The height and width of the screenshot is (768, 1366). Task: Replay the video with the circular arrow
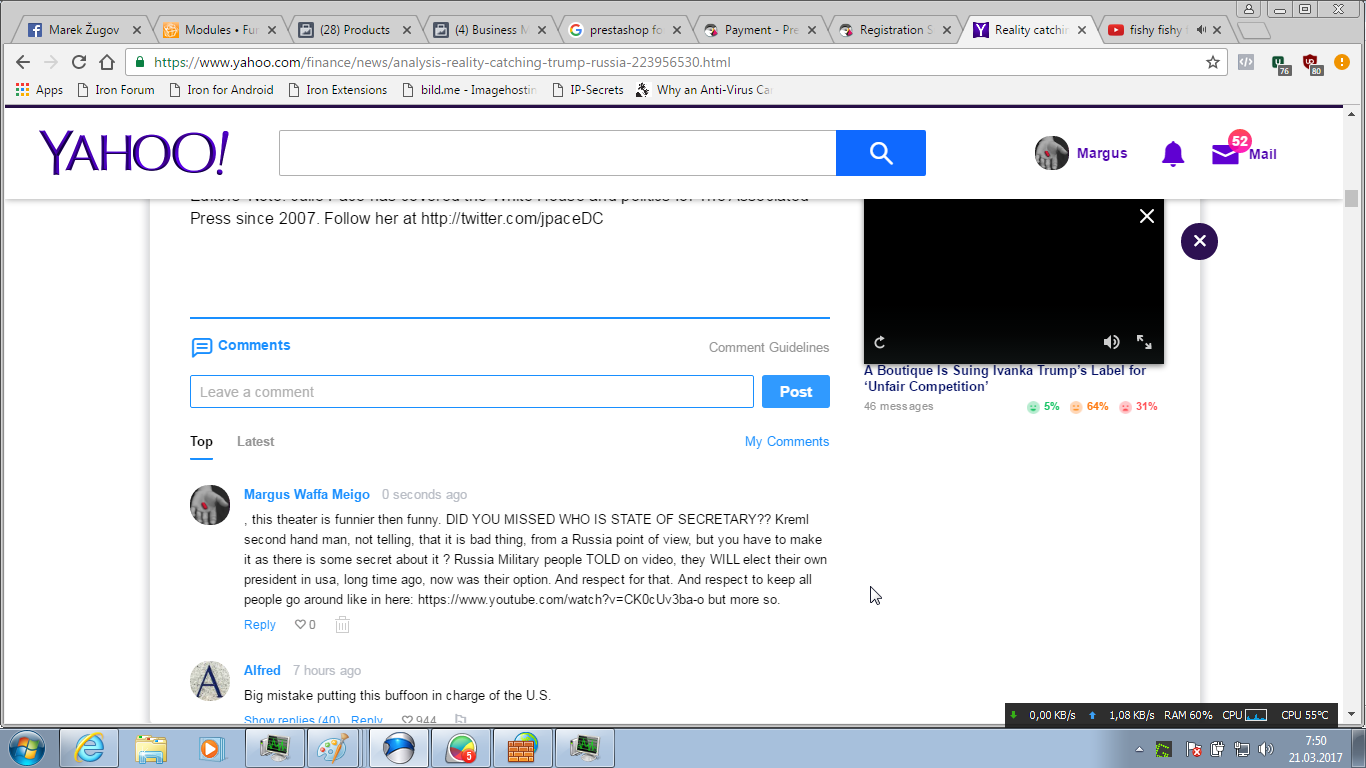[x=880, y=342]
